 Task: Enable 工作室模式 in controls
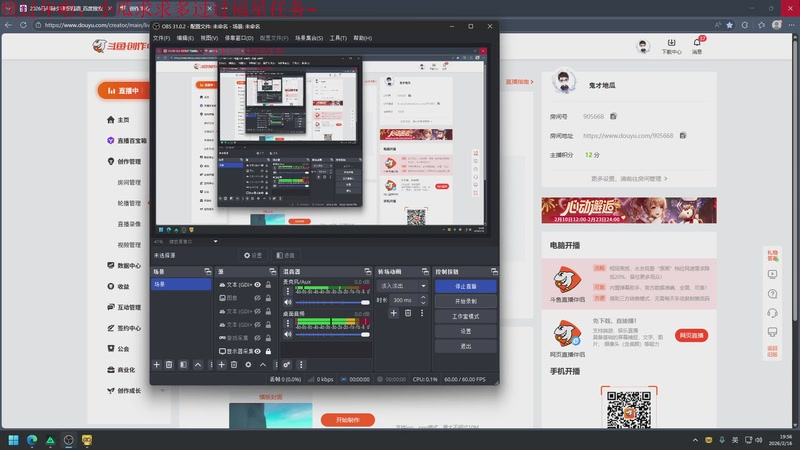[466, 316]
